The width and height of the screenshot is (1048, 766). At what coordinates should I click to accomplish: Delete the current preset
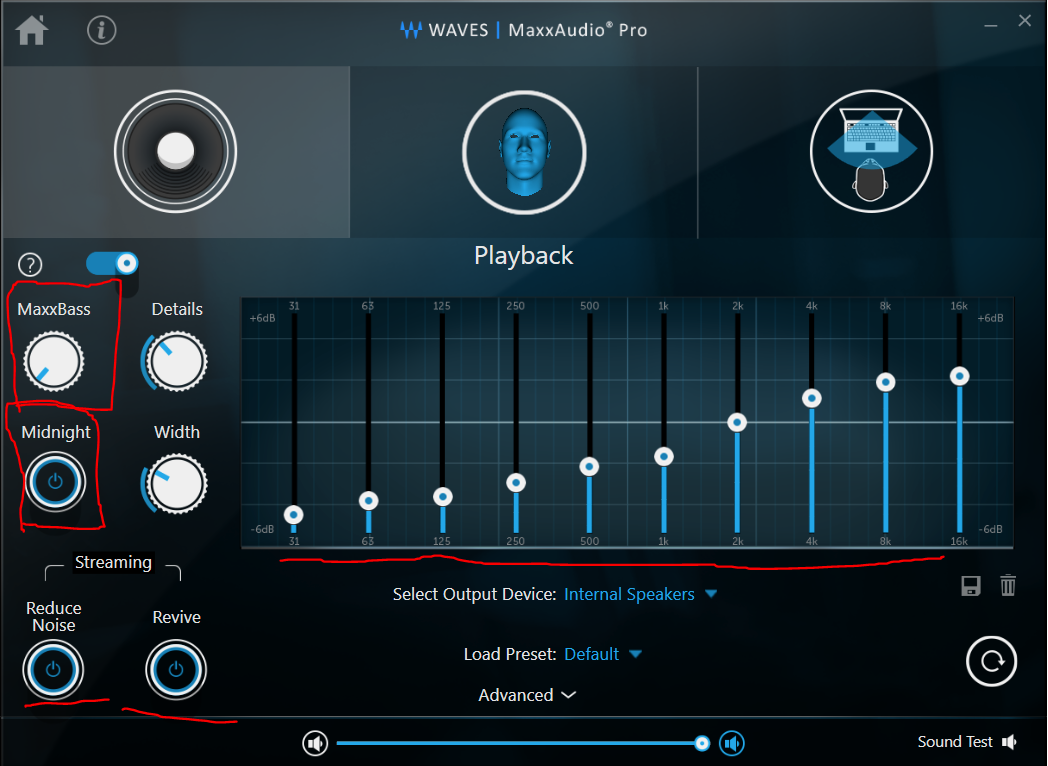[x=1007, y=586]
